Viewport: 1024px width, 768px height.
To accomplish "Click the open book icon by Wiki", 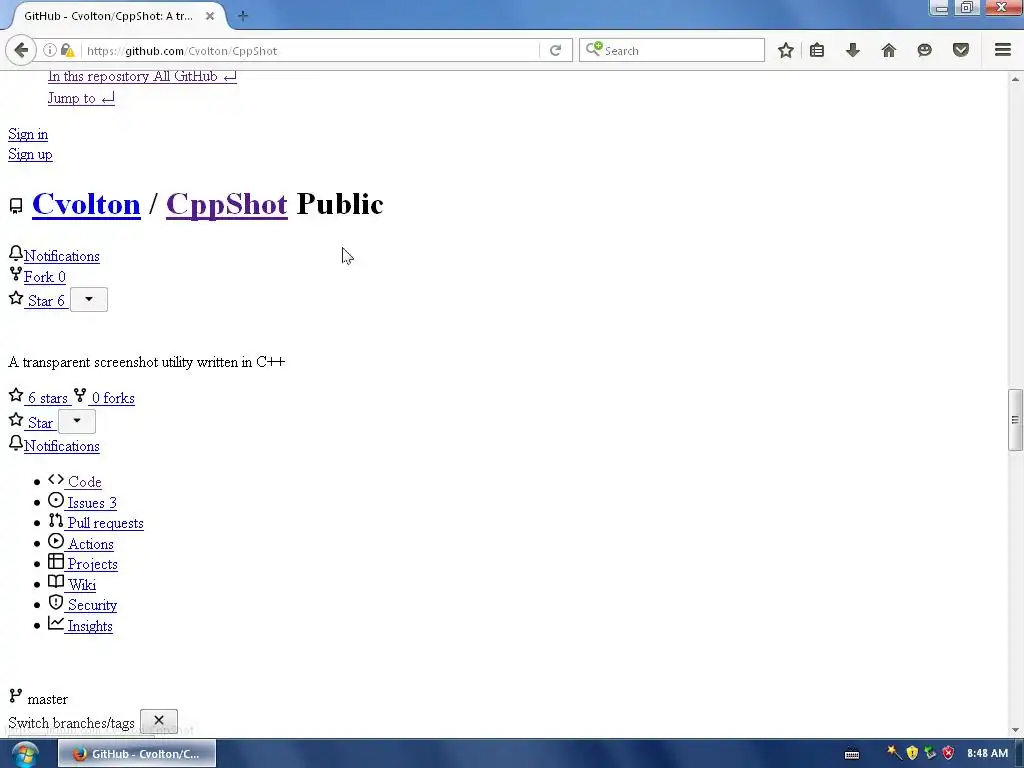I will (56, 582).
